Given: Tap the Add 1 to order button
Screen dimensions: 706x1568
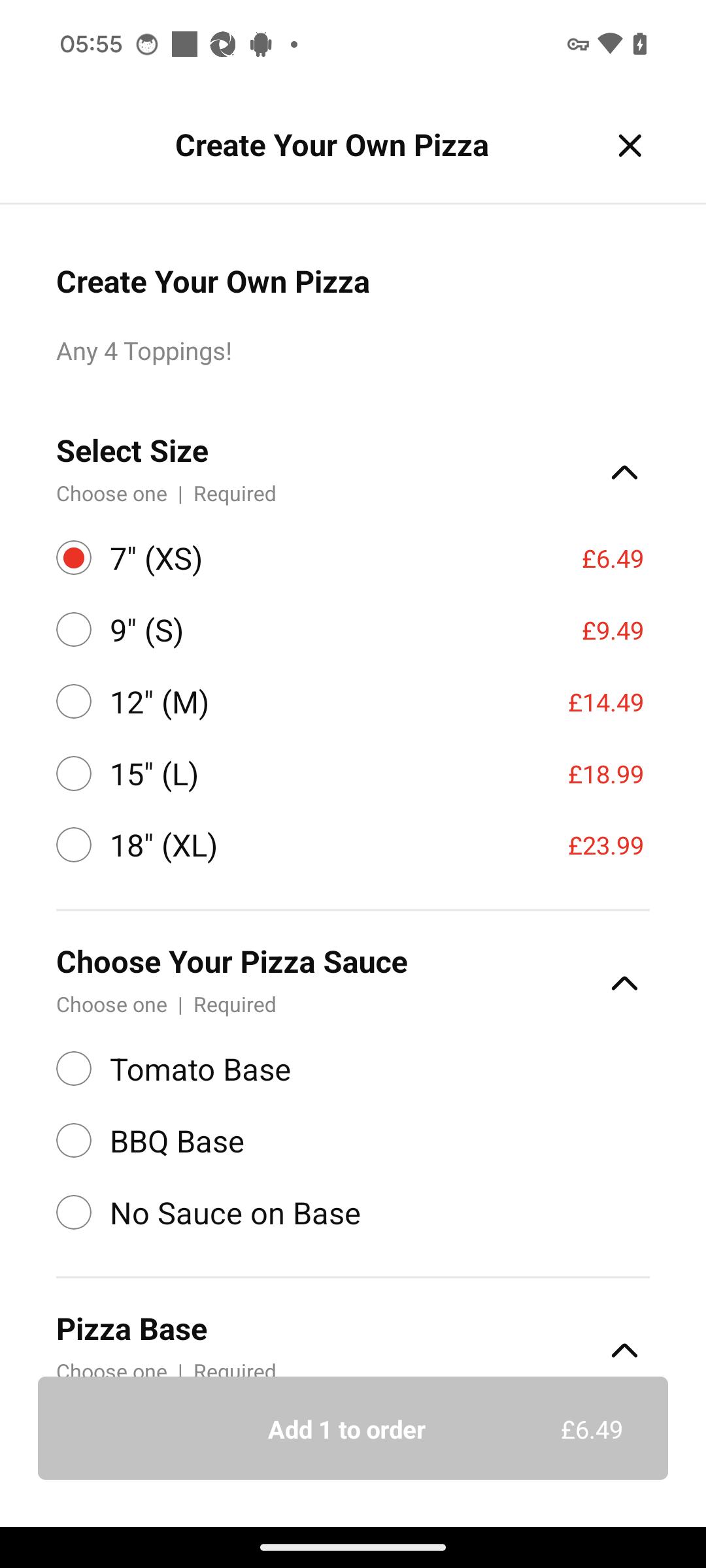Looking at the screenshot, I should pyautogui.click(x=353, y=1428).
